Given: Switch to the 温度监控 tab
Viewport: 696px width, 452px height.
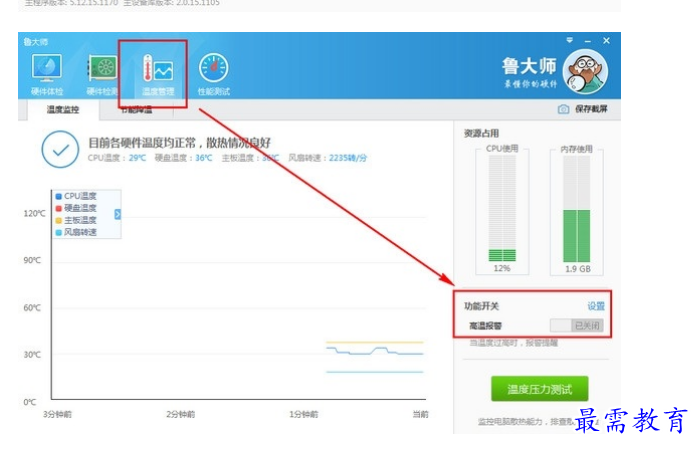Looking at the screenshot, I should click(63, 109).
